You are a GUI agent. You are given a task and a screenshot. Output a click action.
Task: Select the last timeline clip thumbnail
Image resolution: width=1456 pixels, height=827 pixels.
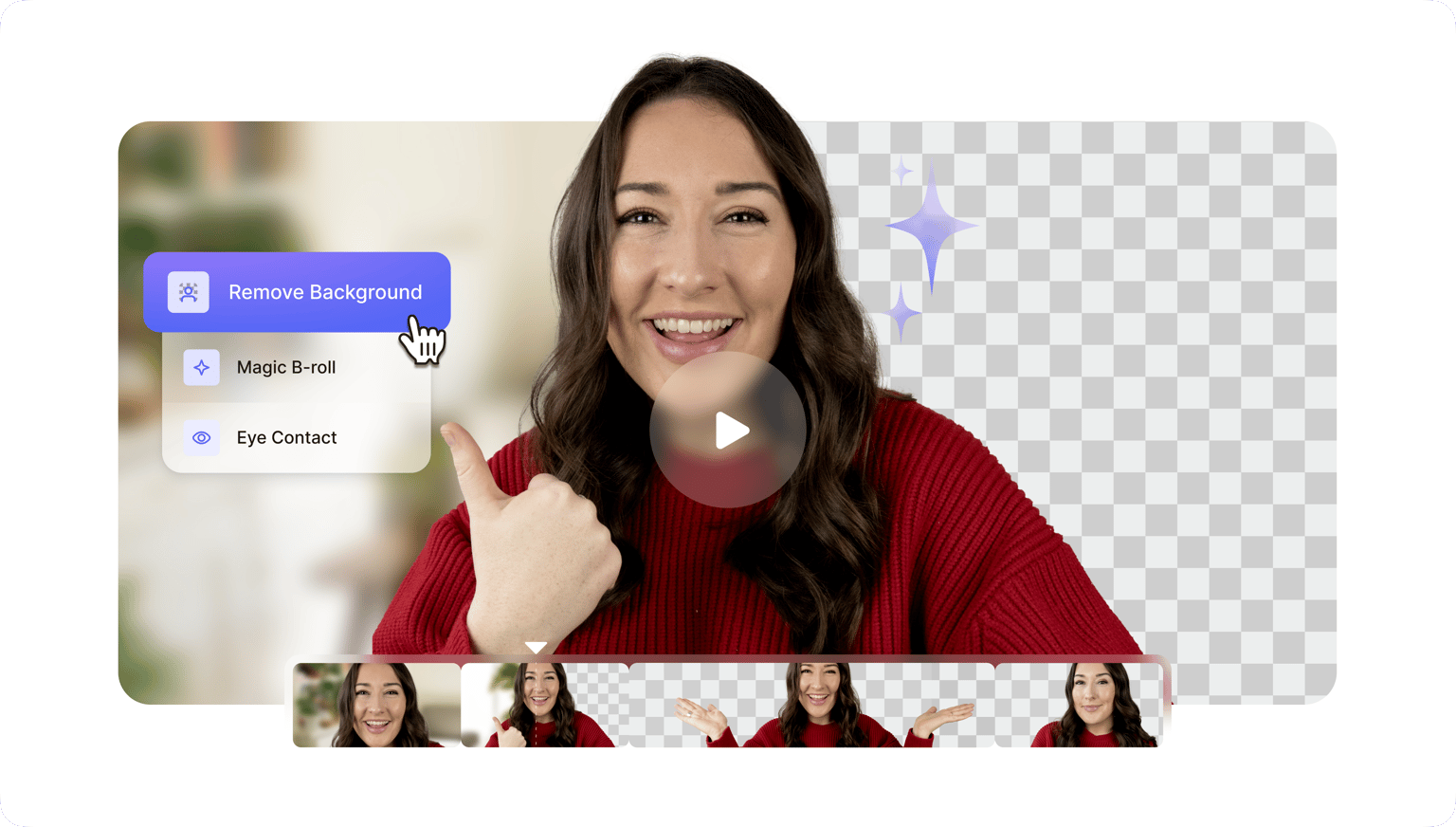pos(1078,705)
